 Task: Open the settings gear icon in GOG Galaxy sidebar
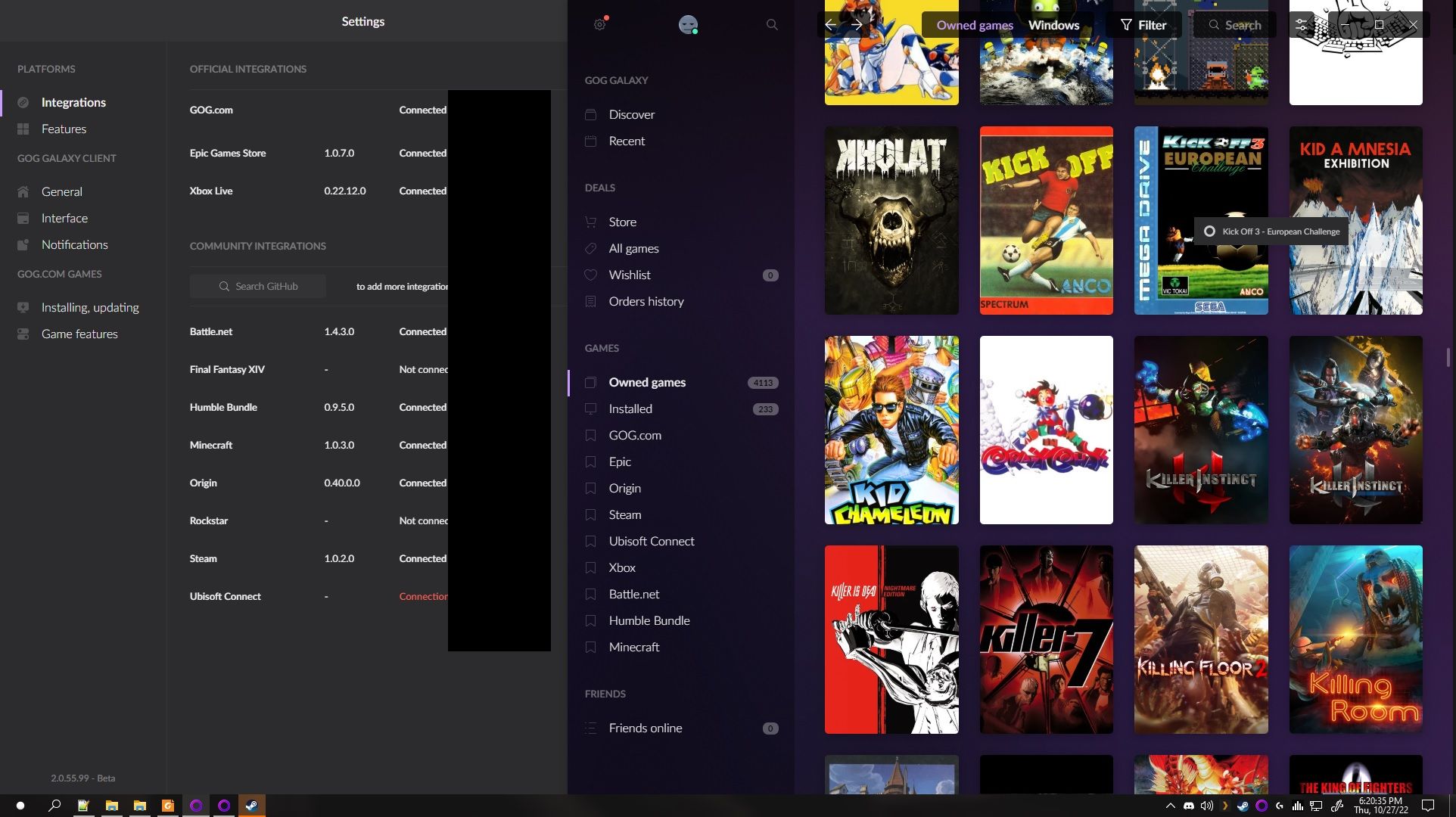click(x=600, y=24)
